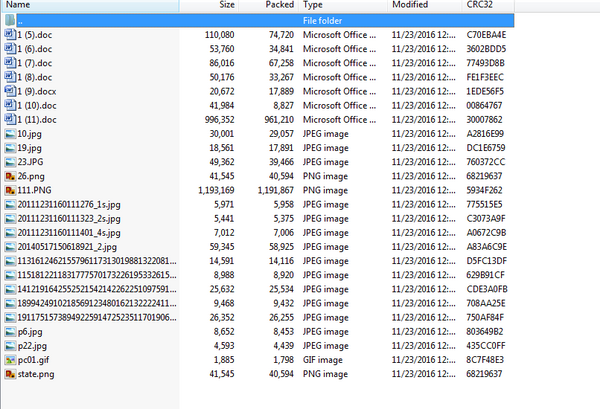Click the CRC32 value CDE3A0FB
Image resolution: width=600 pixels, height=409 pixels.
coord(487,289)
